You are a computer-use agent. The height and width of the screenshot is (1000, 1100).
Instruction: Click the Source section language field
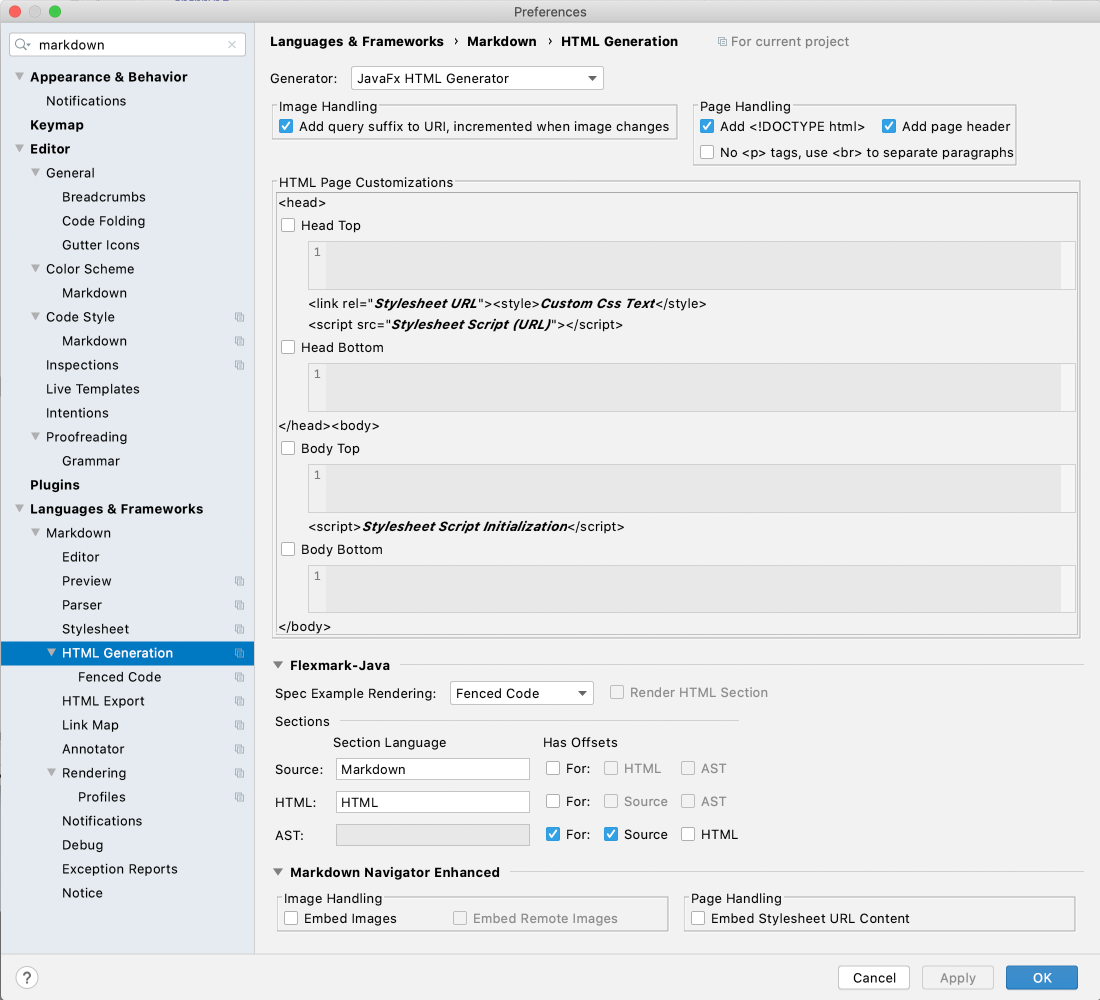[x=433, y=769]
